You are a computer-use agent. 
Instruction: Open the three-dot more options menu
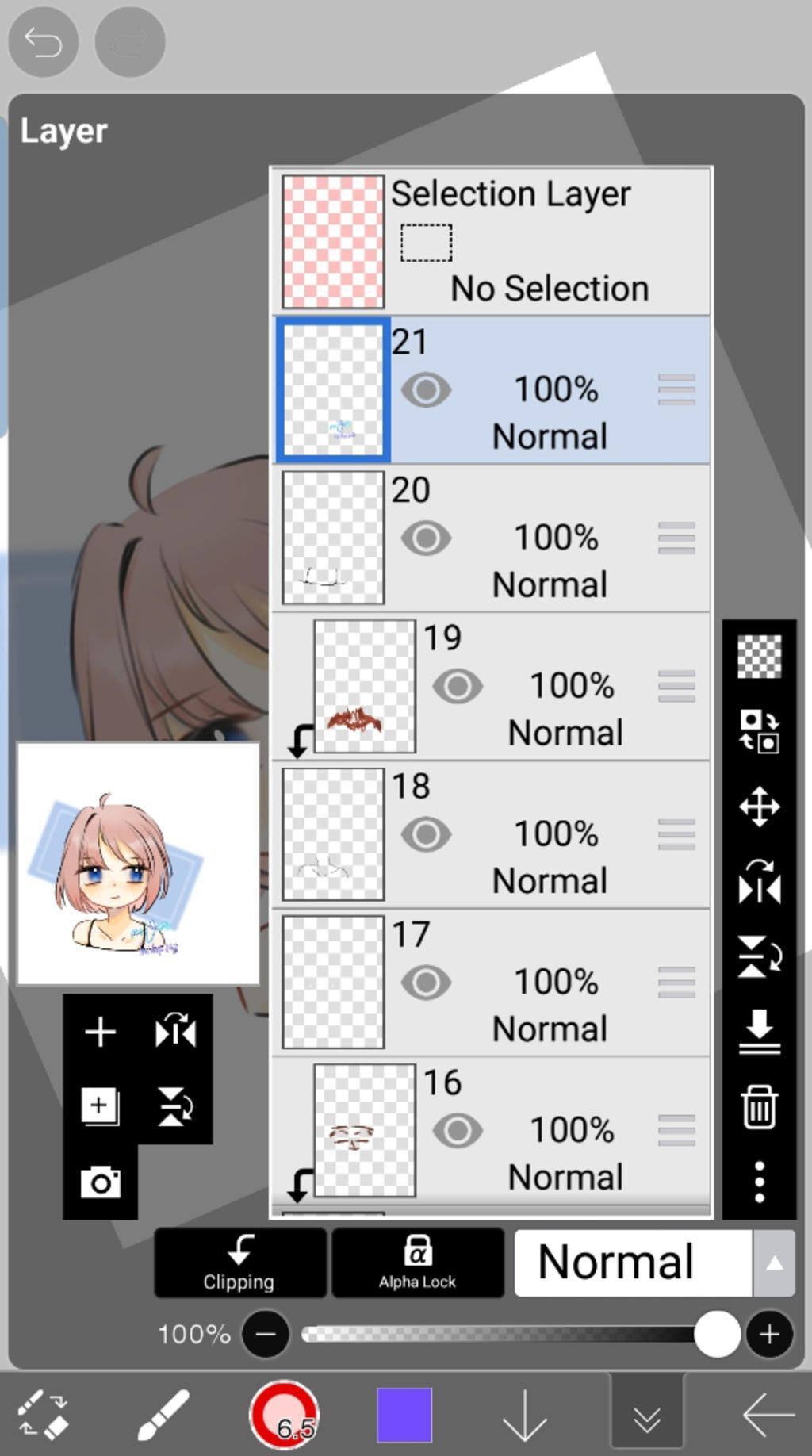pyautogui.click(x=759, y=1182)
